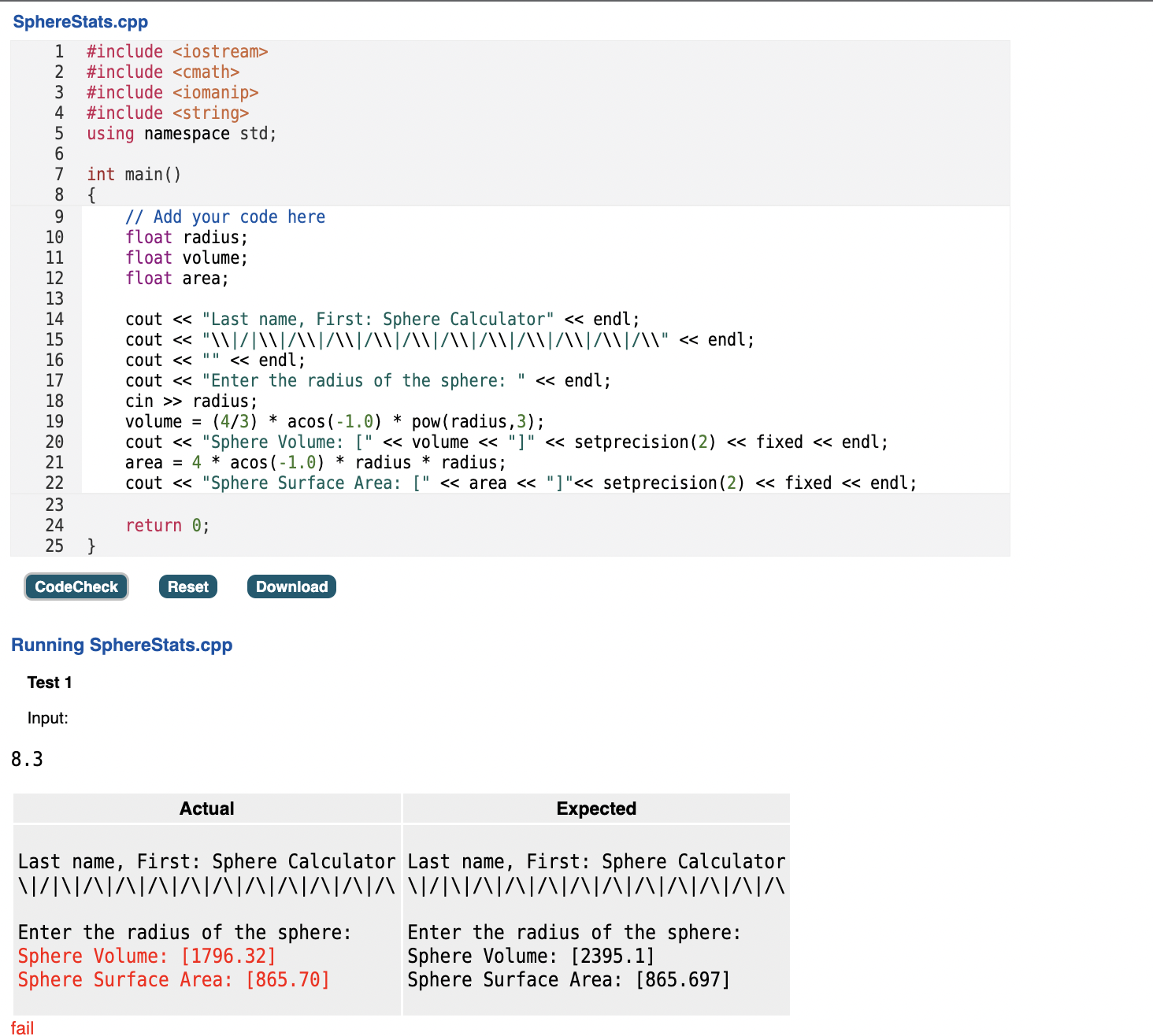This screenshot has height=1036, width=1153.
Task: Select the input value 8.3
Action: (x=28, y=758)
